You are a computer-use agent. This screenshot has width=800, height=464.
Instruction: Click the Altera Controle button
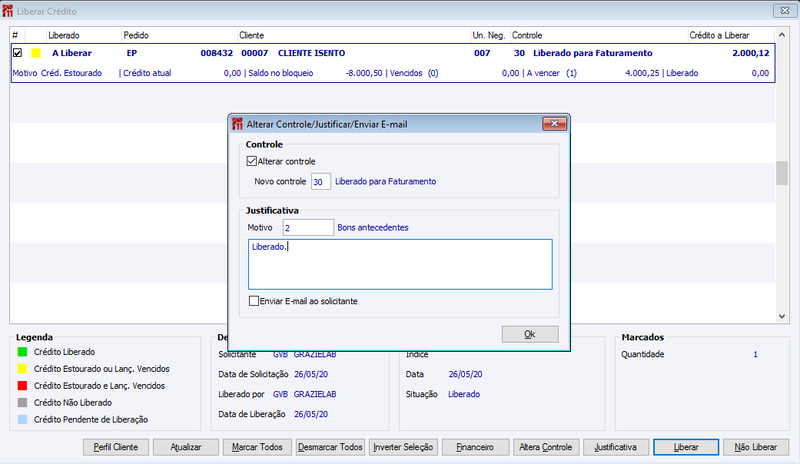(x=546, y=447)
